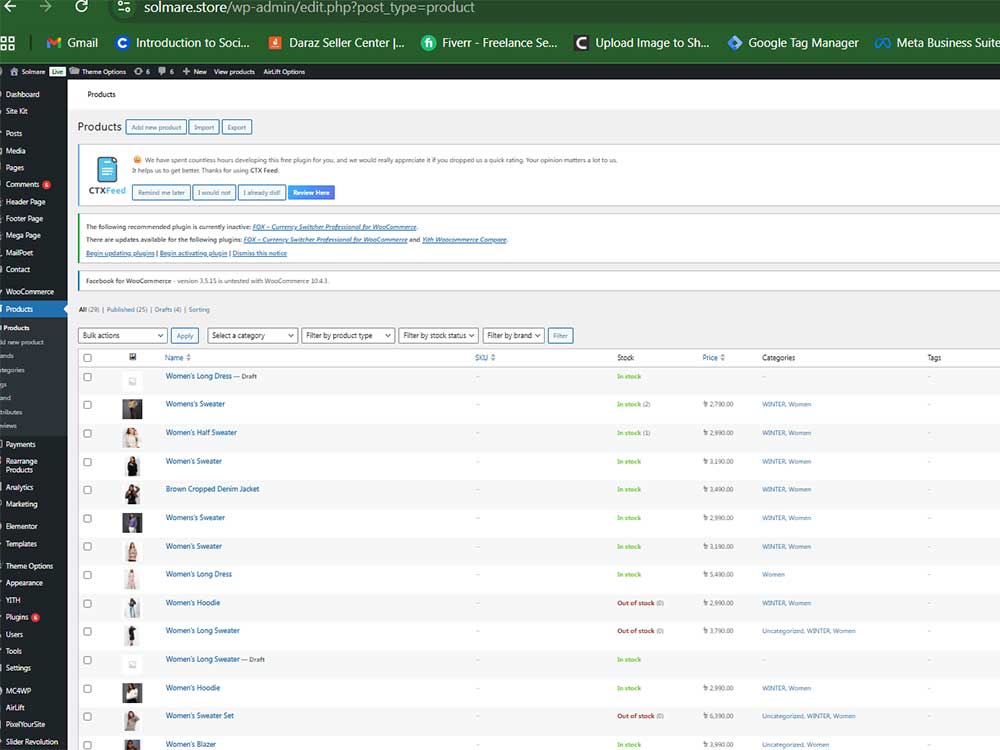Go back with the browser back arrow
Screen dimensions: 1000x750
click(x=10, y=7)
